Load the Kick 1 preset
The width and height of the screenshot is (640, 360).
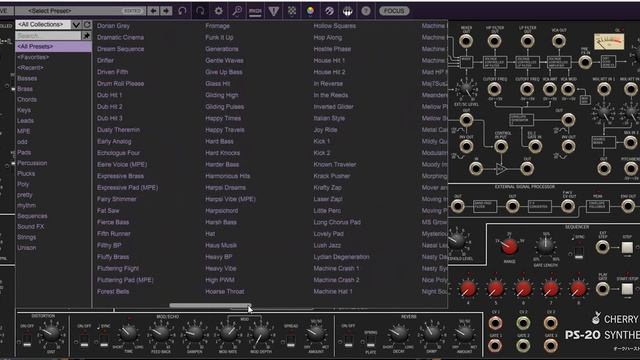tap(322, 141)
